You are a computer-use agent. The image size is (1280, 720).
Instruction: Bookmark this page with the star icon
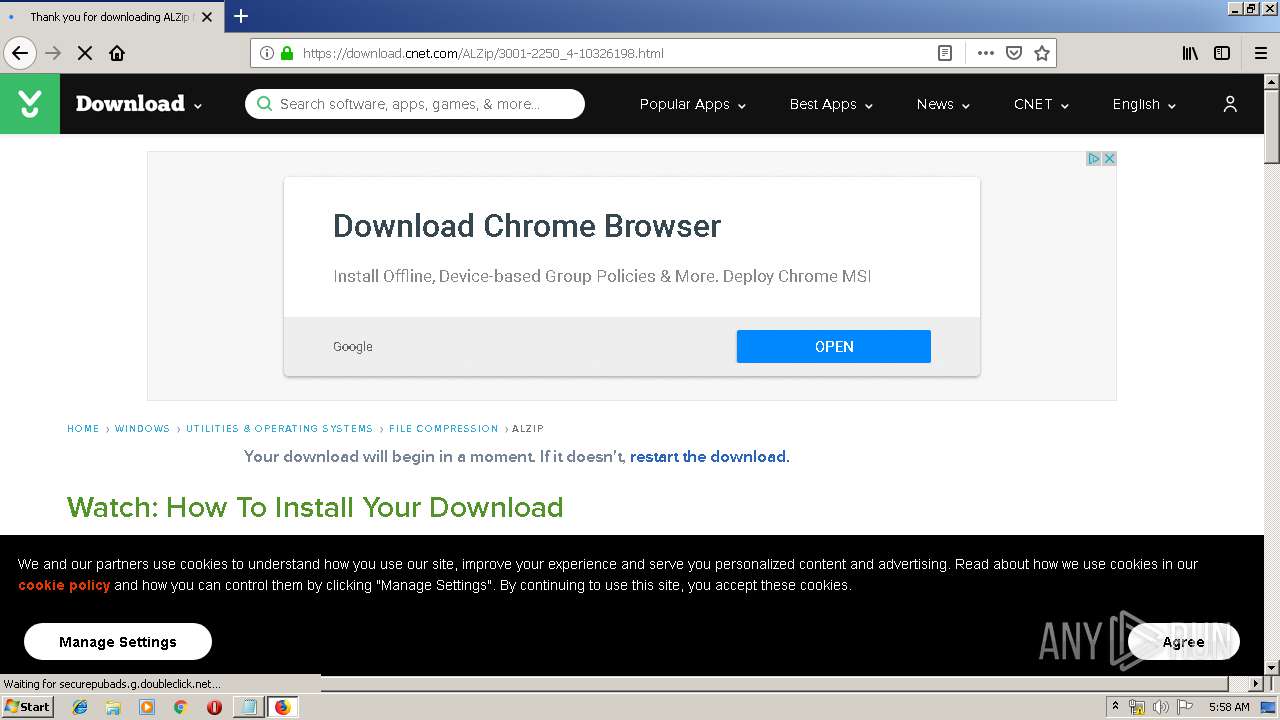pyautogui.click(x=1042, y=53)
